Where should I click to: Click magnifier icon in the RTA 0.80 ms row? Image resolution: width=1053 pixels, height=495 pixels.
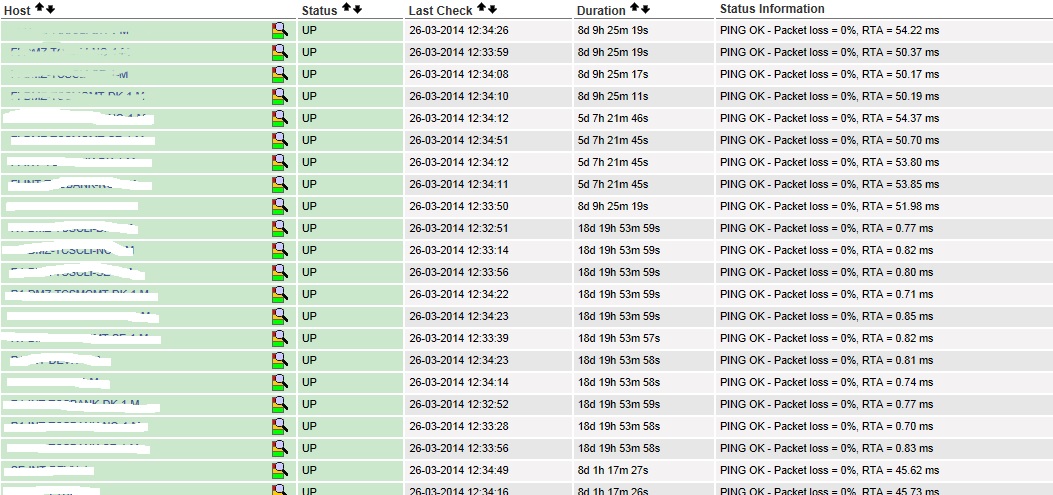279,273
